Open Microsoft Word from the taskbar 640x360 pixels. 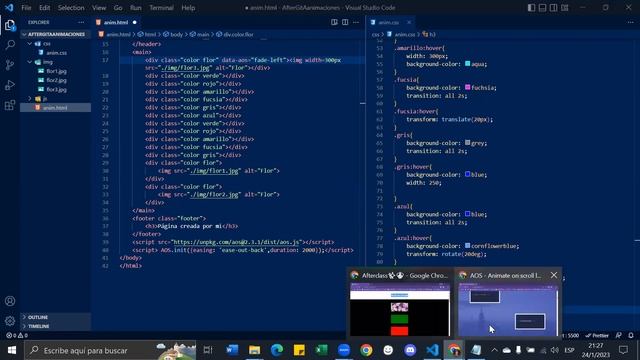[232, 350]
